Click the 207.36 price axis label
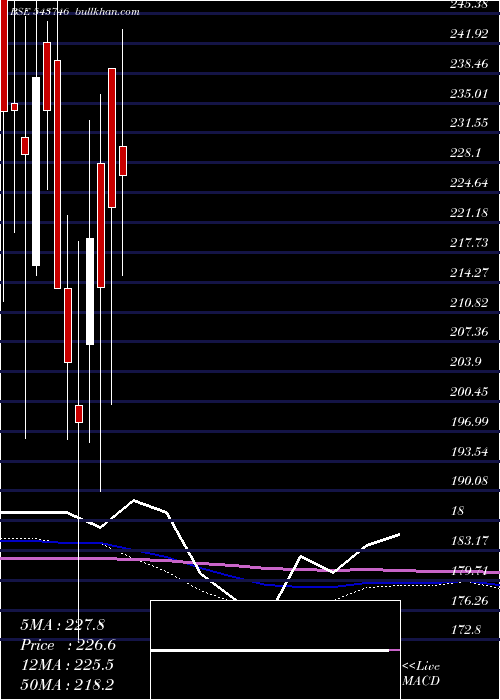500x700 pixels. pos(469,333)
